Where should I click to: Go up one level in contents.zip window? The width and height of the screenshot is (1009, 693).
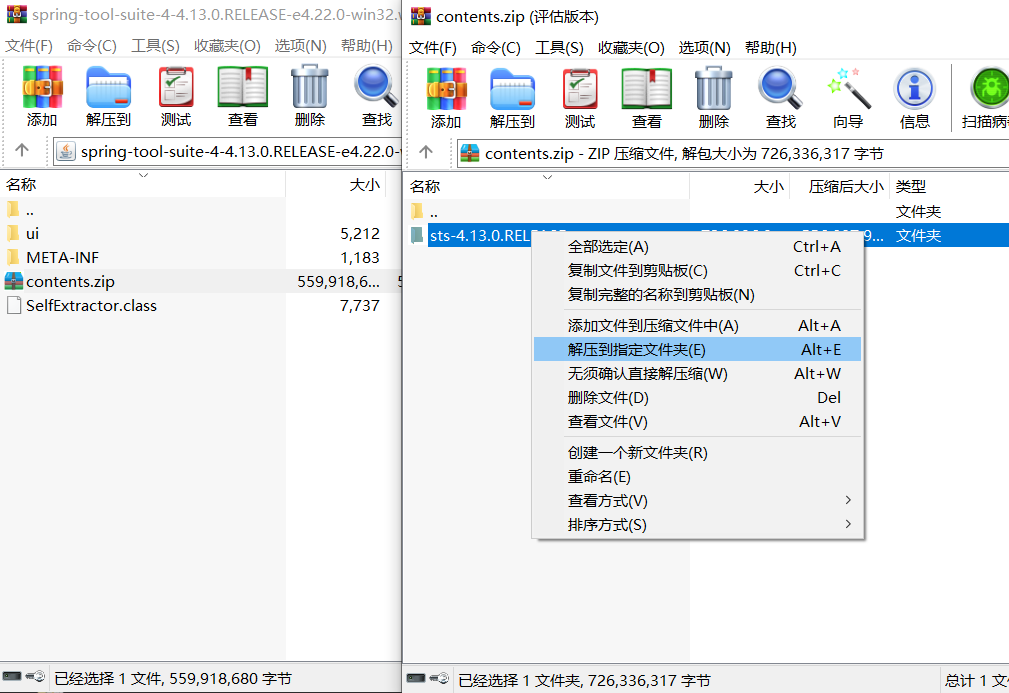coord(426,152)
